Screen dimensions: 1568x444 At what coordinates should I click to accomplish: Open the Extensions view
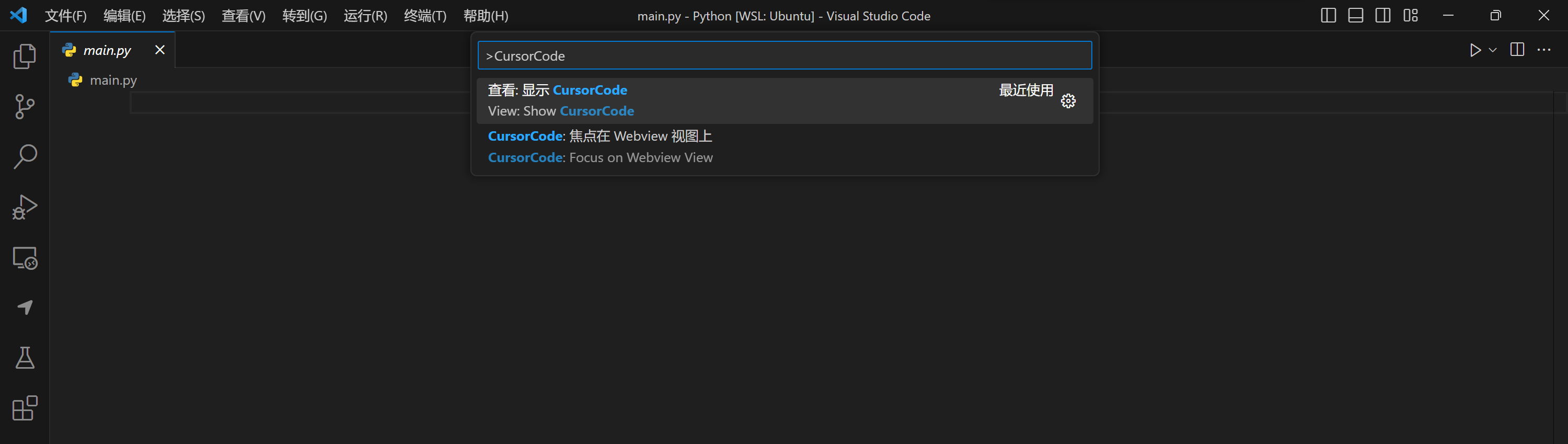[x=25, y=408]
